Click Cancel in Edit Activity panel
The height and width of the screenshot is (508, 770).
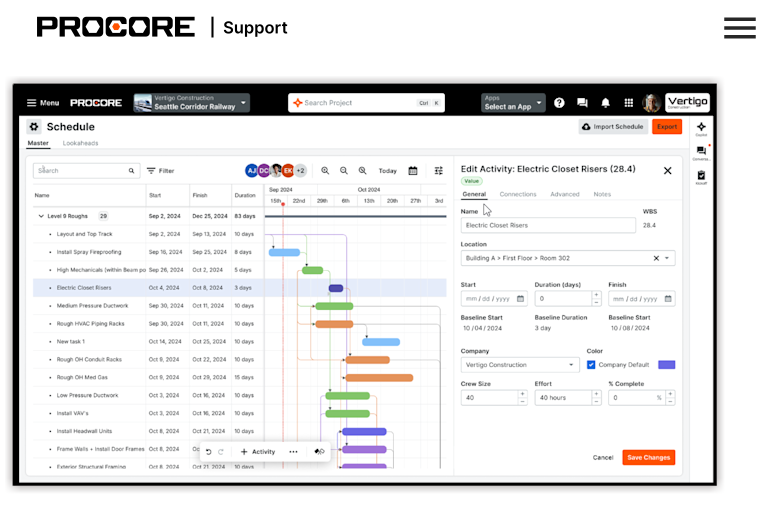[x=603, y=457]
